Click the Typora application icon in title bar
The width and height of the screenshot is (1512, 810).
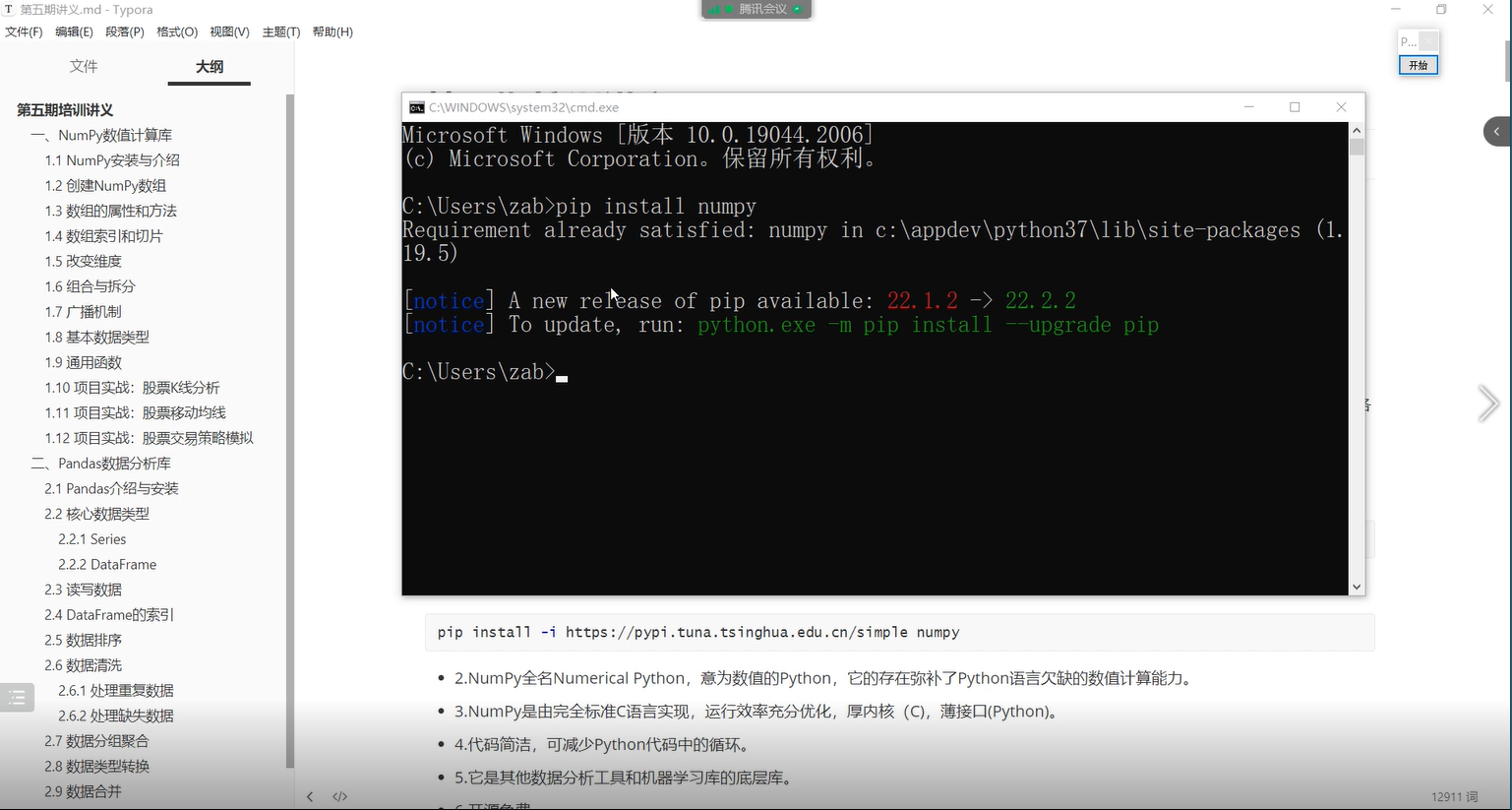pyautogui.click(x=10, y=9)
